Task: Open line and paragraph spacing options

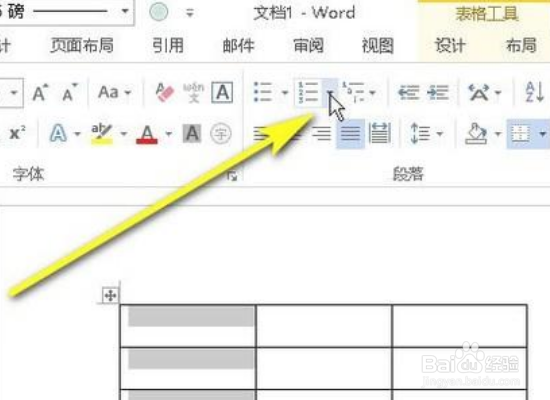Action: pos(420,134)
